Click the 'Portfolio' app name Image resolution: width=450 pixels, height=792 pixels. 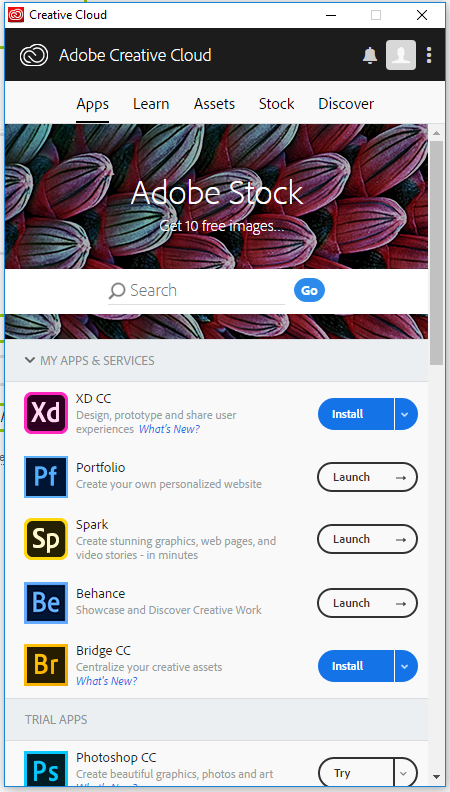pyautogui.click(x=101, y=467)
